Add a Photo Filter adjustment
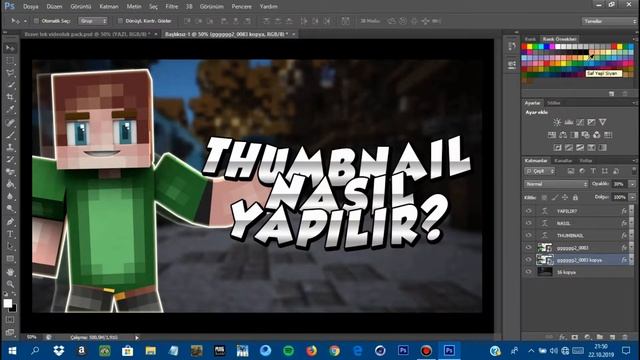640x360 pixels. 585,135
